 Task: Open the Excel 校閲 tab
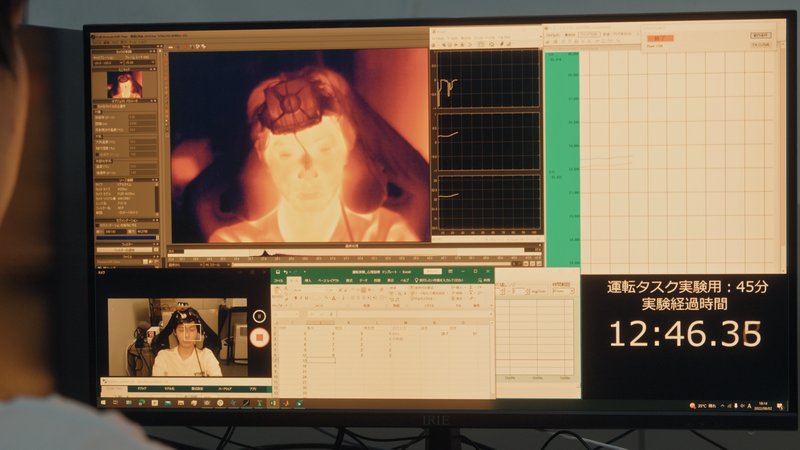377,281
